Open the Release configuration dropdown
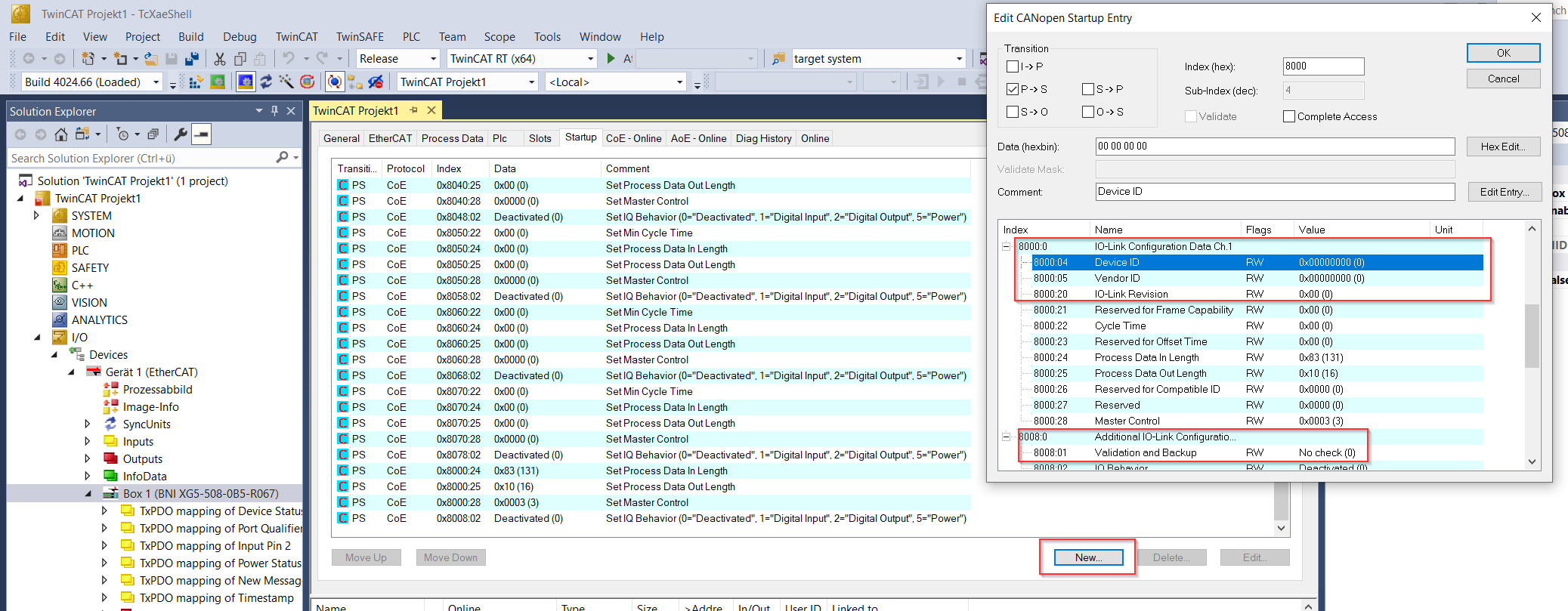Image resolution: width=1568 pixels, height=611 pixels. pos(433,58)
